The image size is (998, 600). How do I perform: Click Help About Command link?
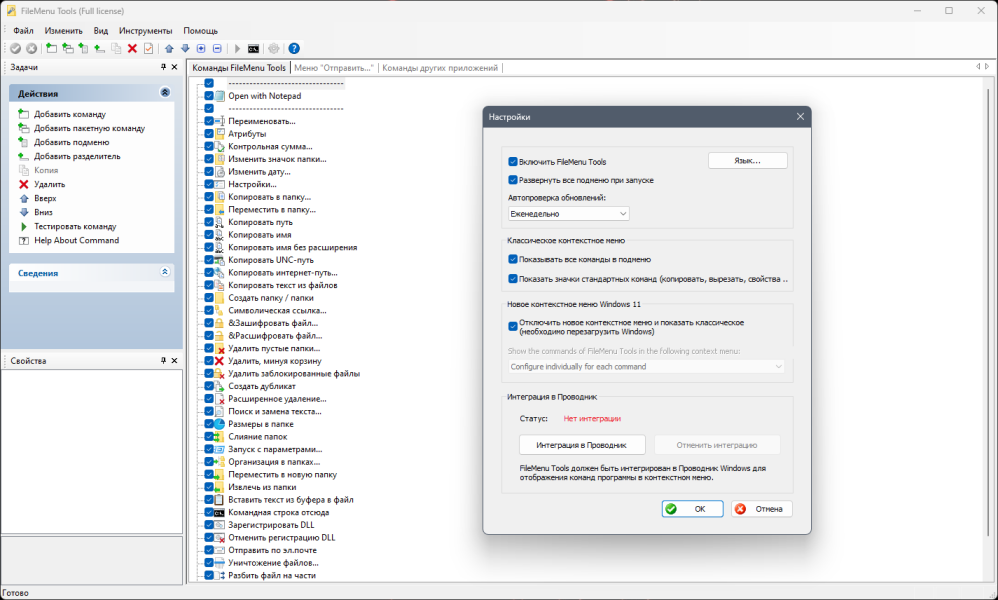coord(76,241)
